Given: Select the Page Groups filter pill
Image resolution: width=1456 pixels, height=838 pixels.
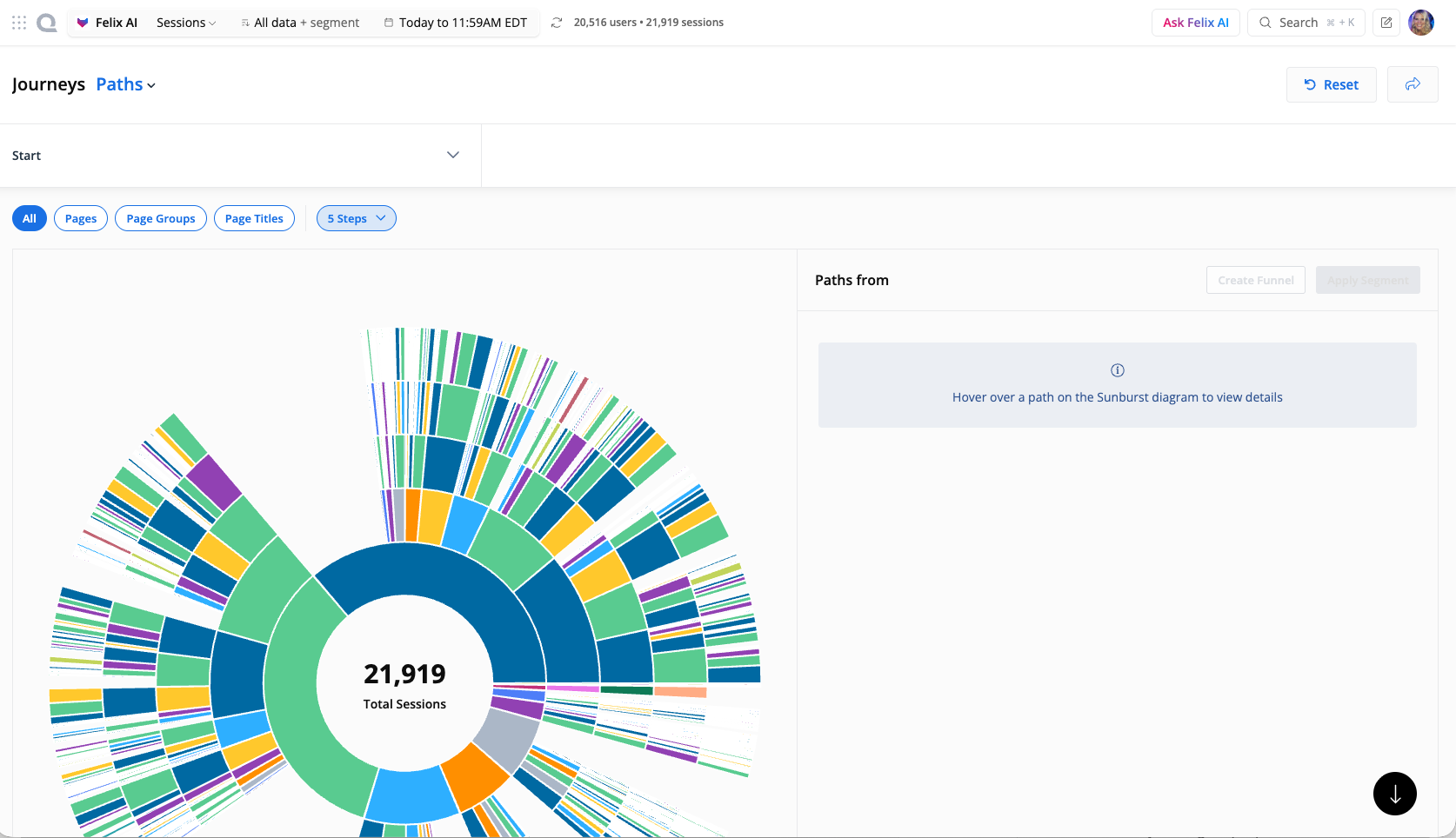Looking at the screenshot, I should (161, 218).
